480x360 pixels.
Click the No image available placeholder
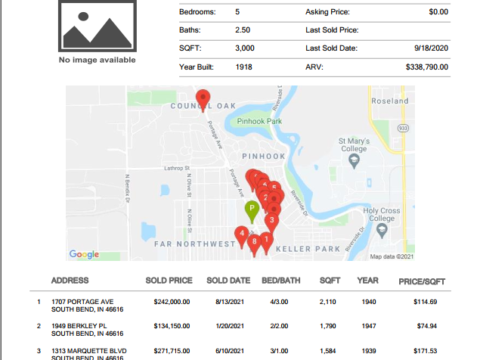(x=97, y=32)
